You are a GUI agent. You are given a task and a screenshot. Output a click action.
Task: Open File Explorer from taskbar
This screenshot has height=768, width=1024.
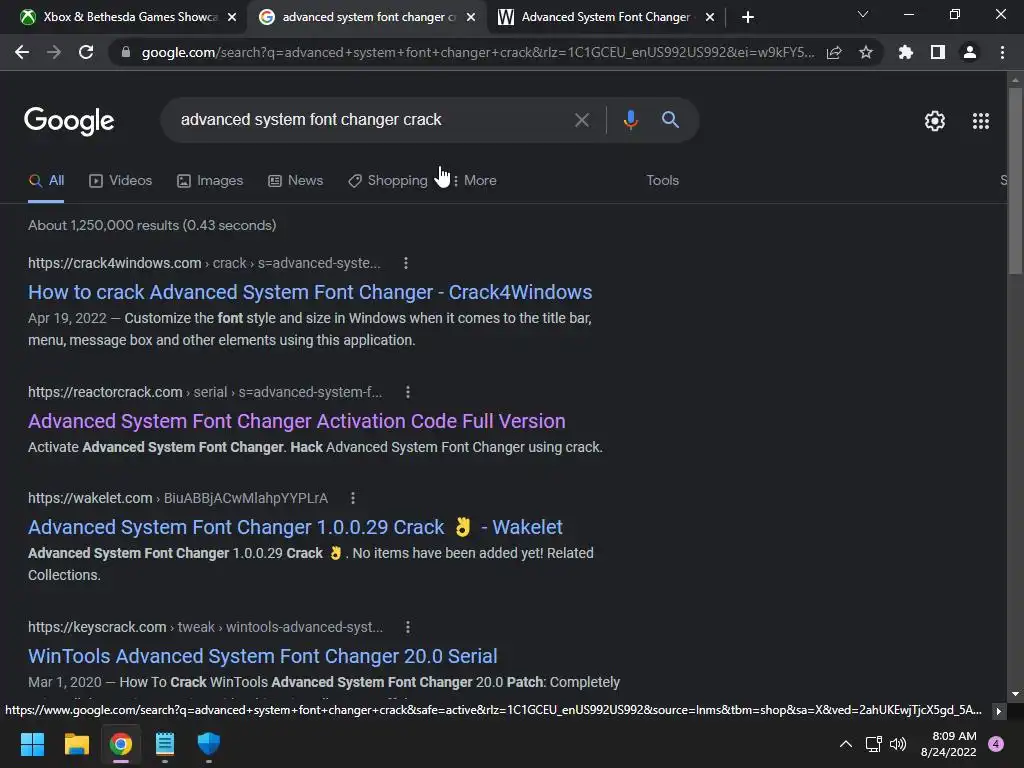coord(76,744)
